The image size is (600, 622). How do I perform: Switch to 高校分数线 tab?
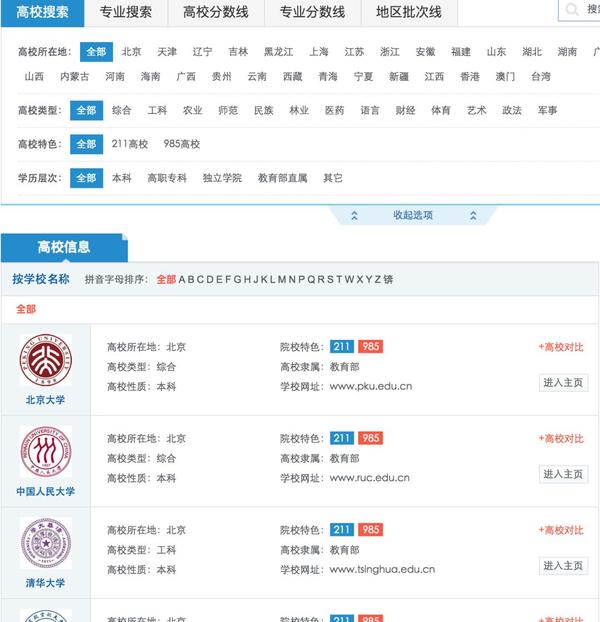coord(216,13)
